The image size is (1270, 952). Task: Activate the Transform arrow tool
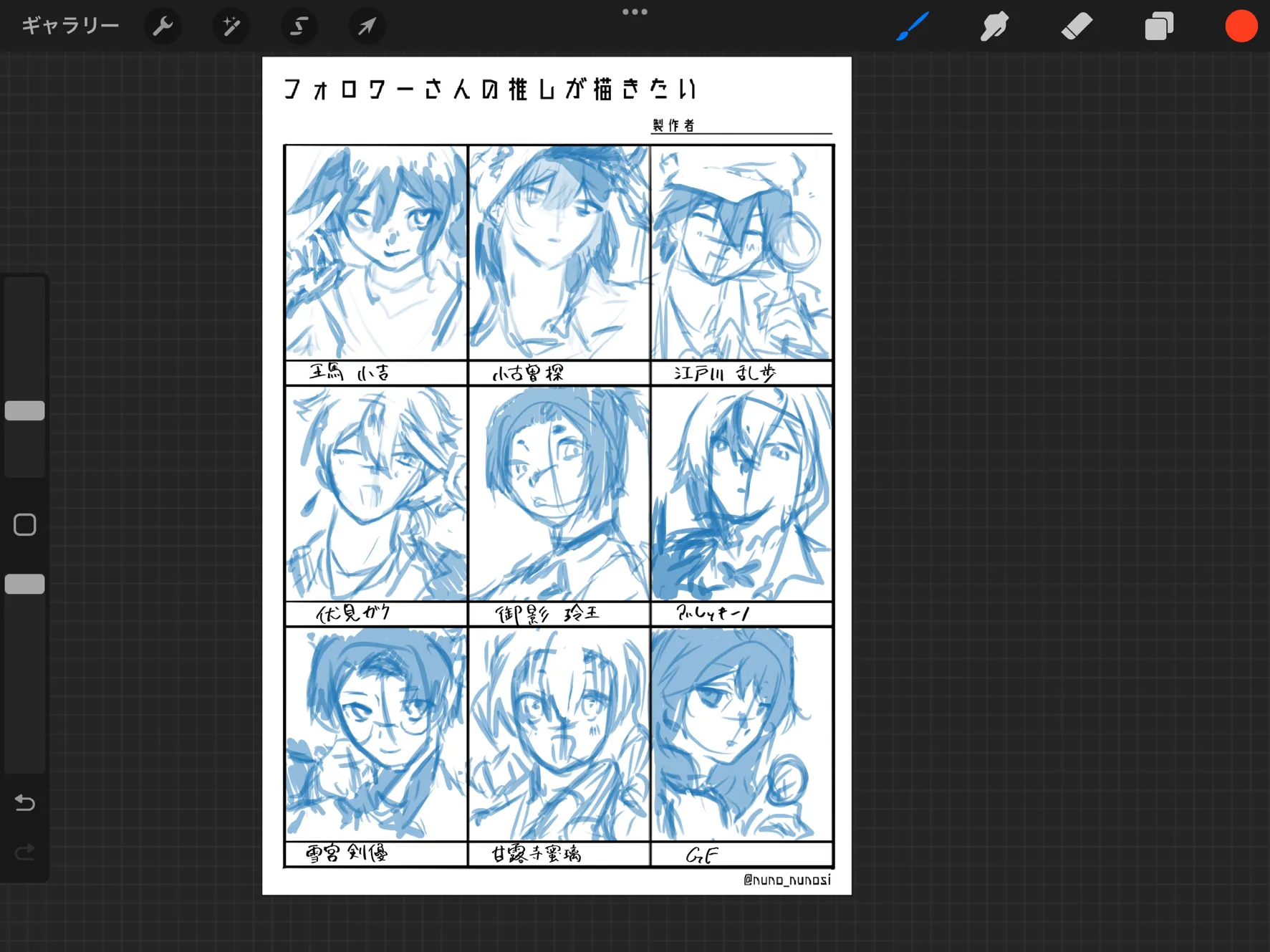[x=367, y=27]
